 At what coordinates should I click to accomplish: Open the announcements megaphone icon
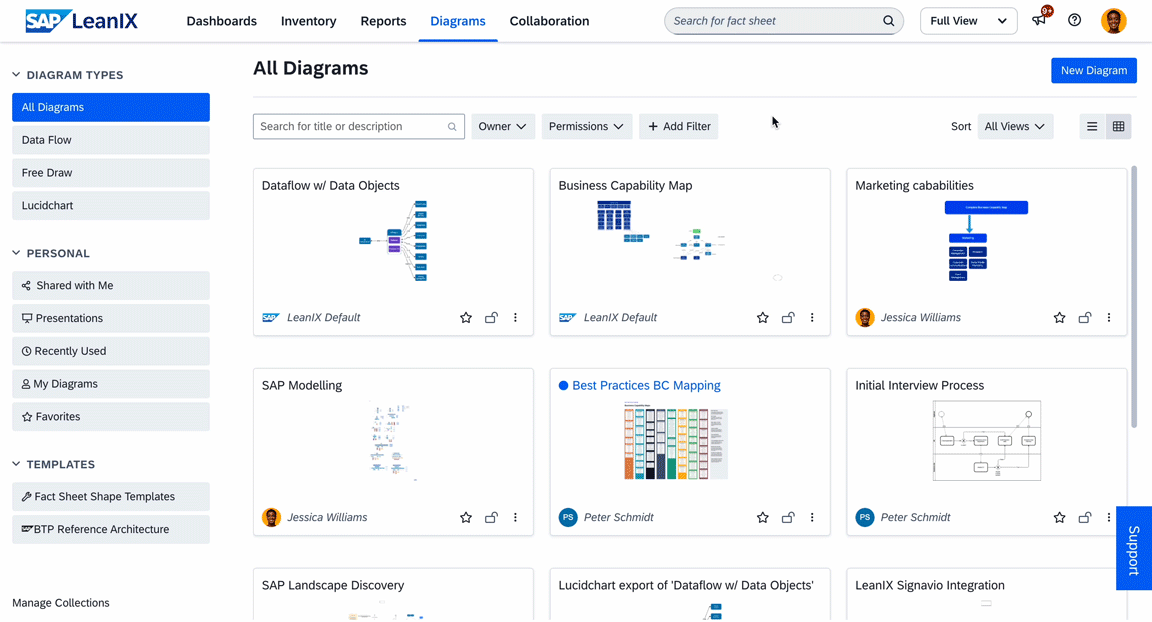point(1039,21)
